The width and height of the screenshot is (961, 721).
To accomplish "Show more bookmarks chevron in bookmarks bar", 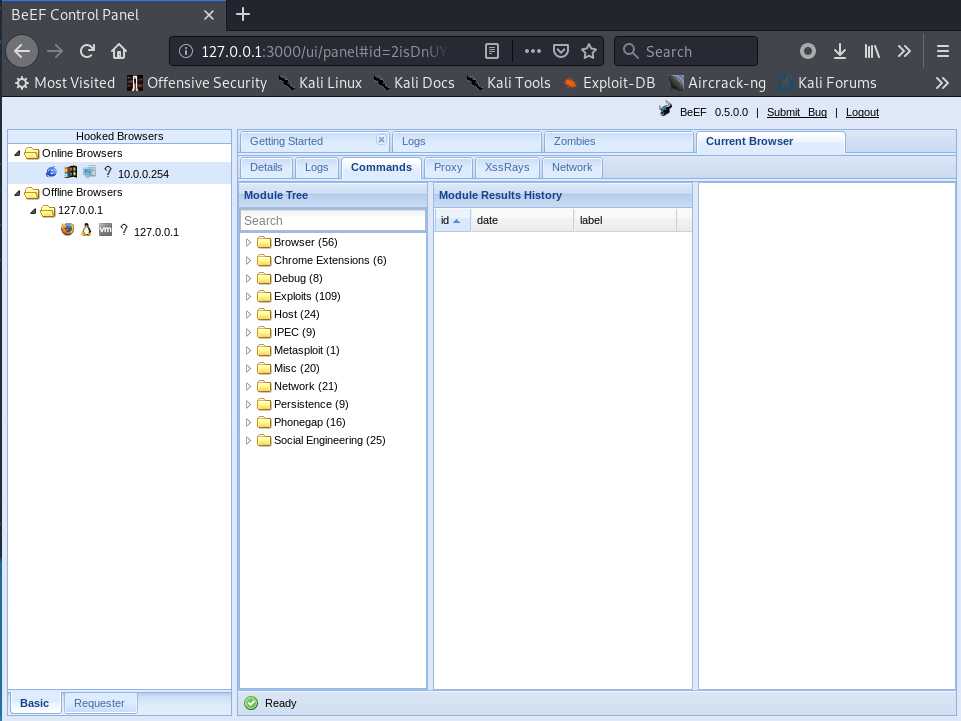I will click(x=942, y=83).
